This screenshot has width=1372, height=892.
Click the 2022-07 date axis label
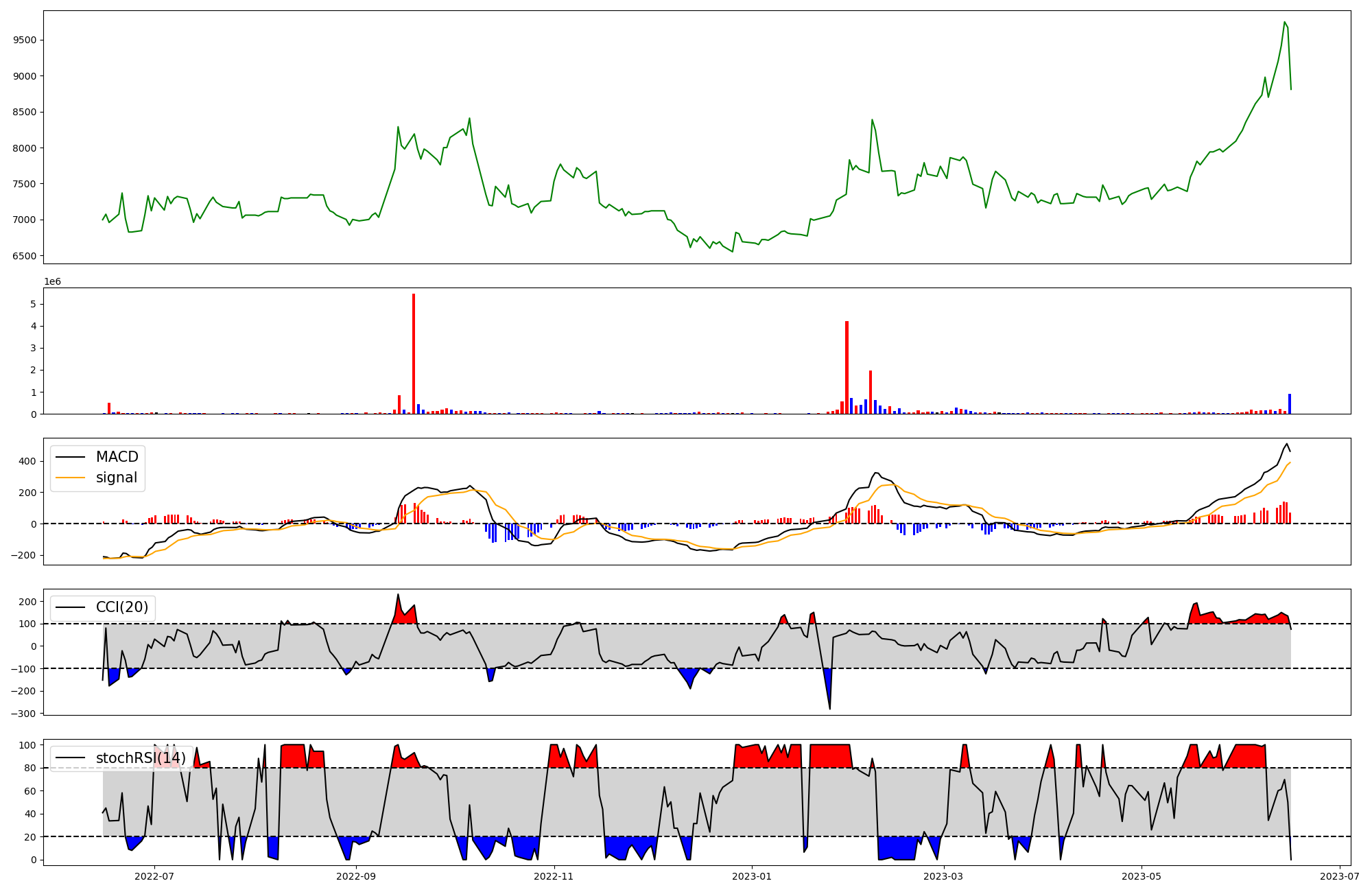(x=154, y=876)
